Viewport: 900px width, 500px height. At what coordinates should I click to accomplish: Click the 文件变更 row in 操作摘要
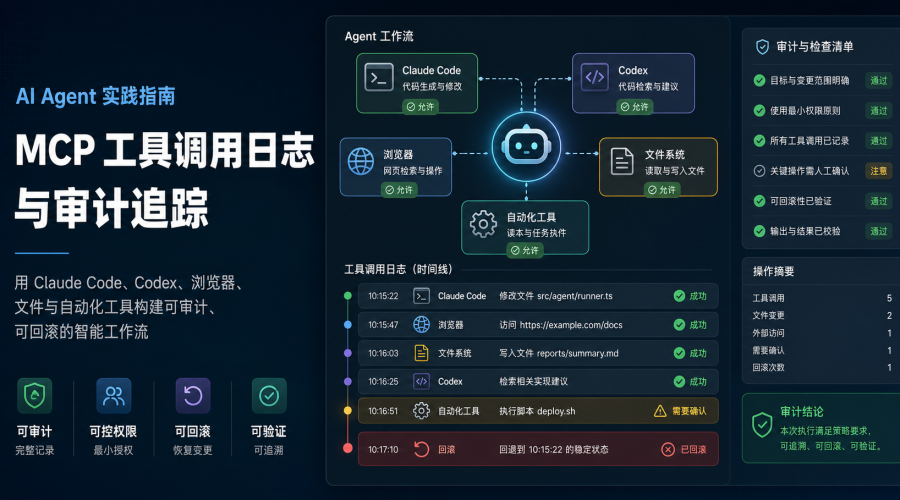pos(822,315)
